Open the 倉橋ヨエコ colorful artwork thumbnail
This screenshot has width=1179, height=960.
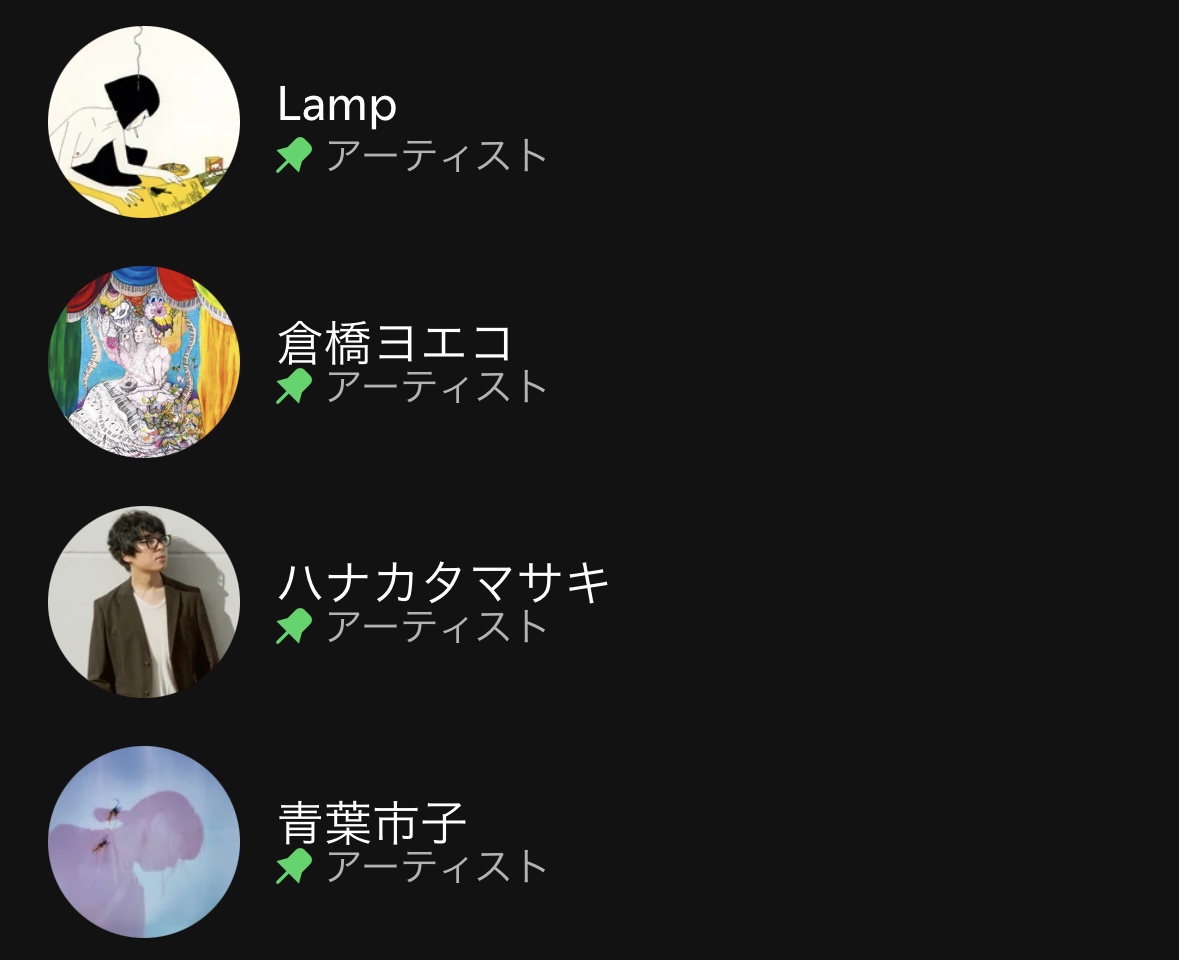coord(144,362)
